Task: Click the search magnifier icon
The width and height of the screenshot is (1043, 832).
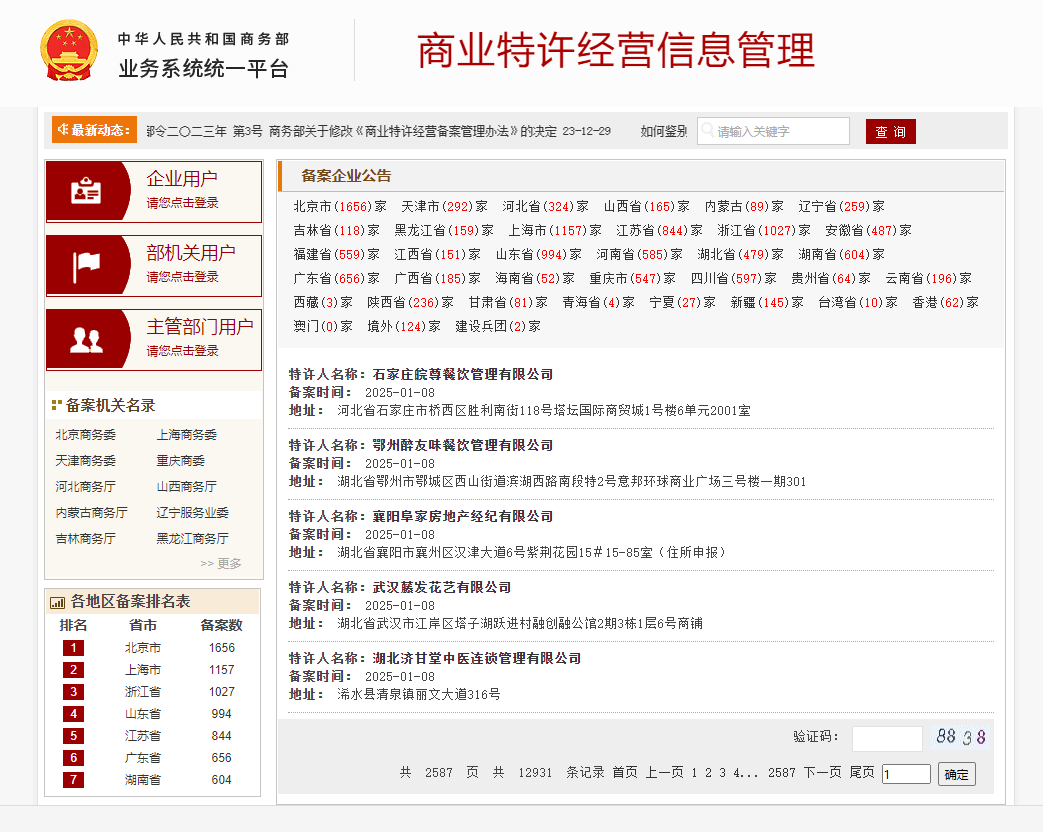Action: [x=708, y=130]
